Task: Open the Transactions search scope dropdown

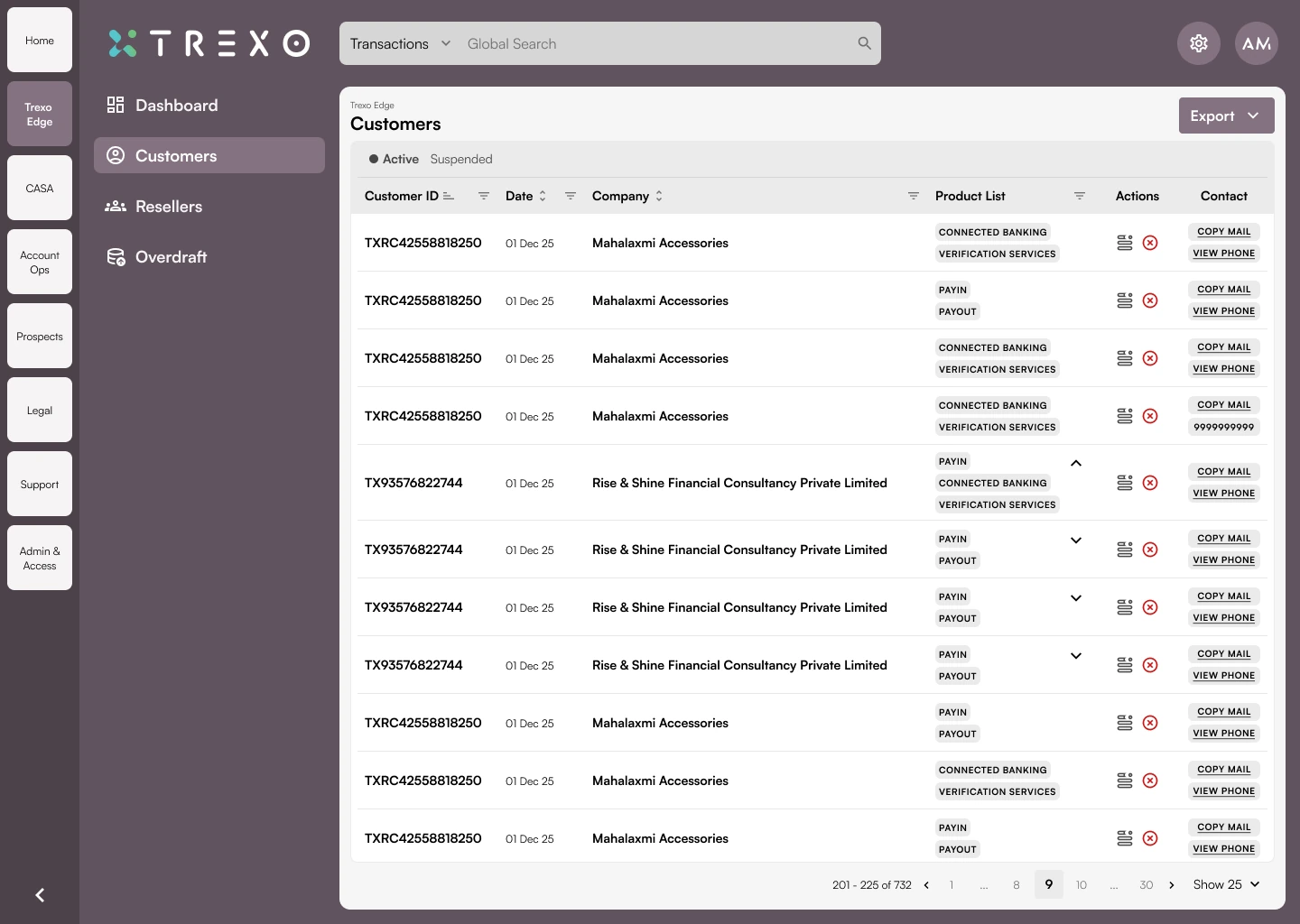Action: point(400,43)
